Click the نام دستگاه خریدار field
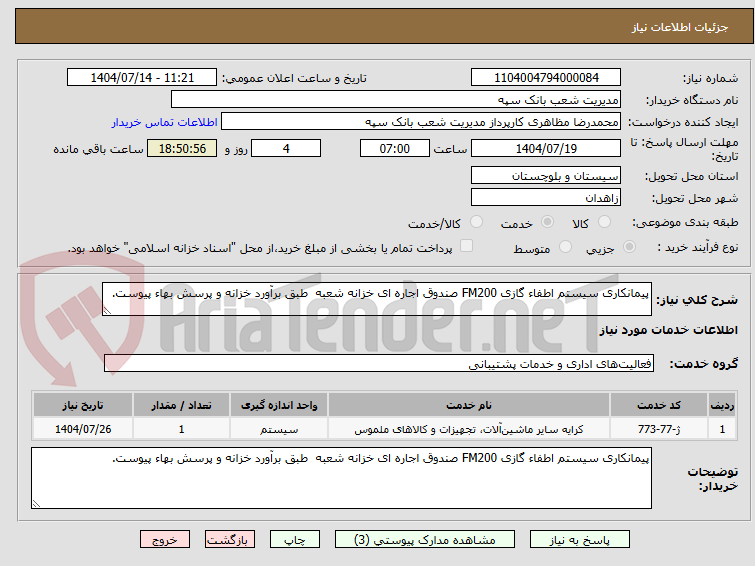Viewport: 755px width, 566px height. pos(396,99)
